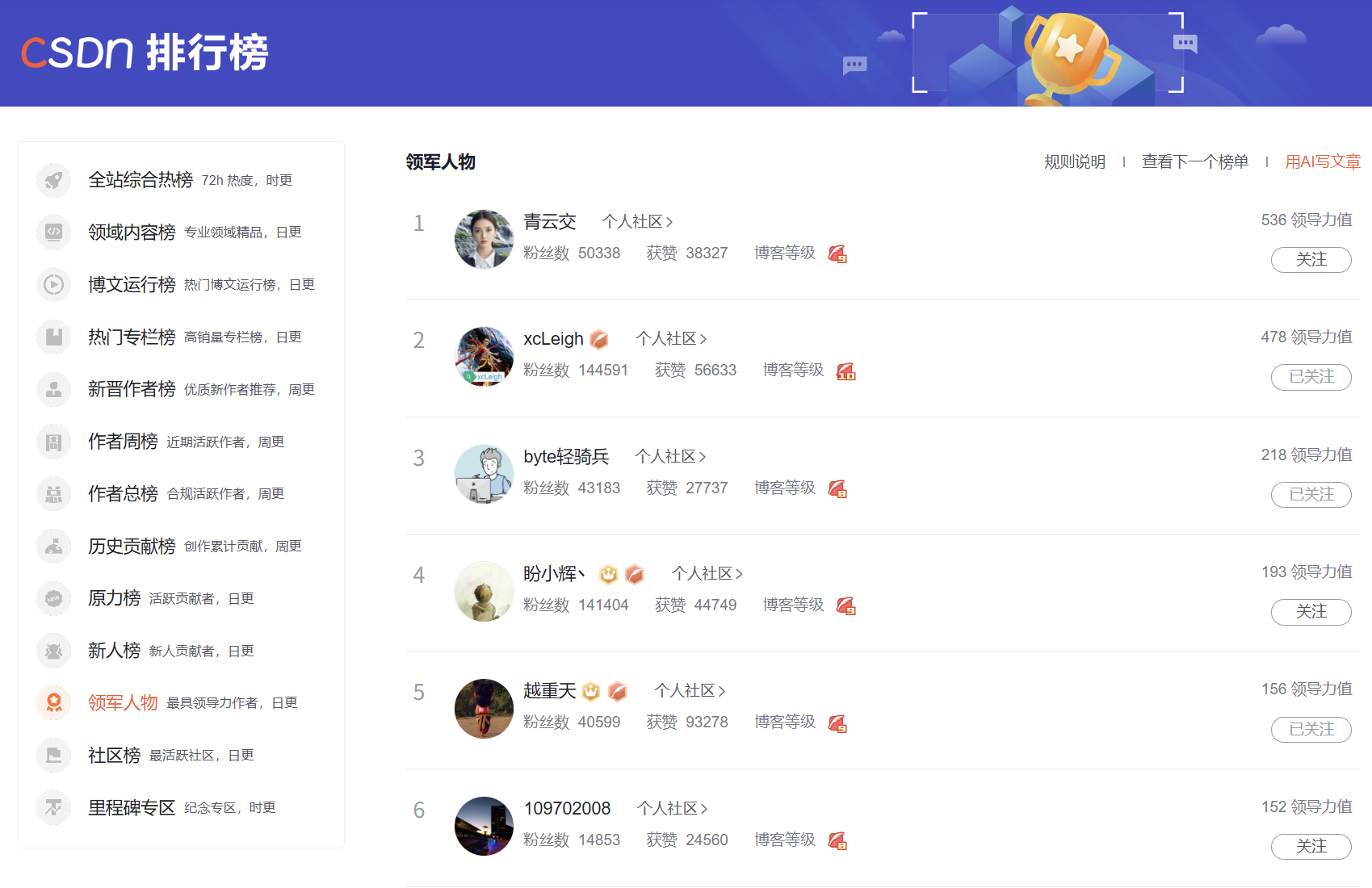Image resolution: width=1372 pixels, height=888 pixels.
Task: Click the milestone icon beside 里程碑专区
Action: 54,807
